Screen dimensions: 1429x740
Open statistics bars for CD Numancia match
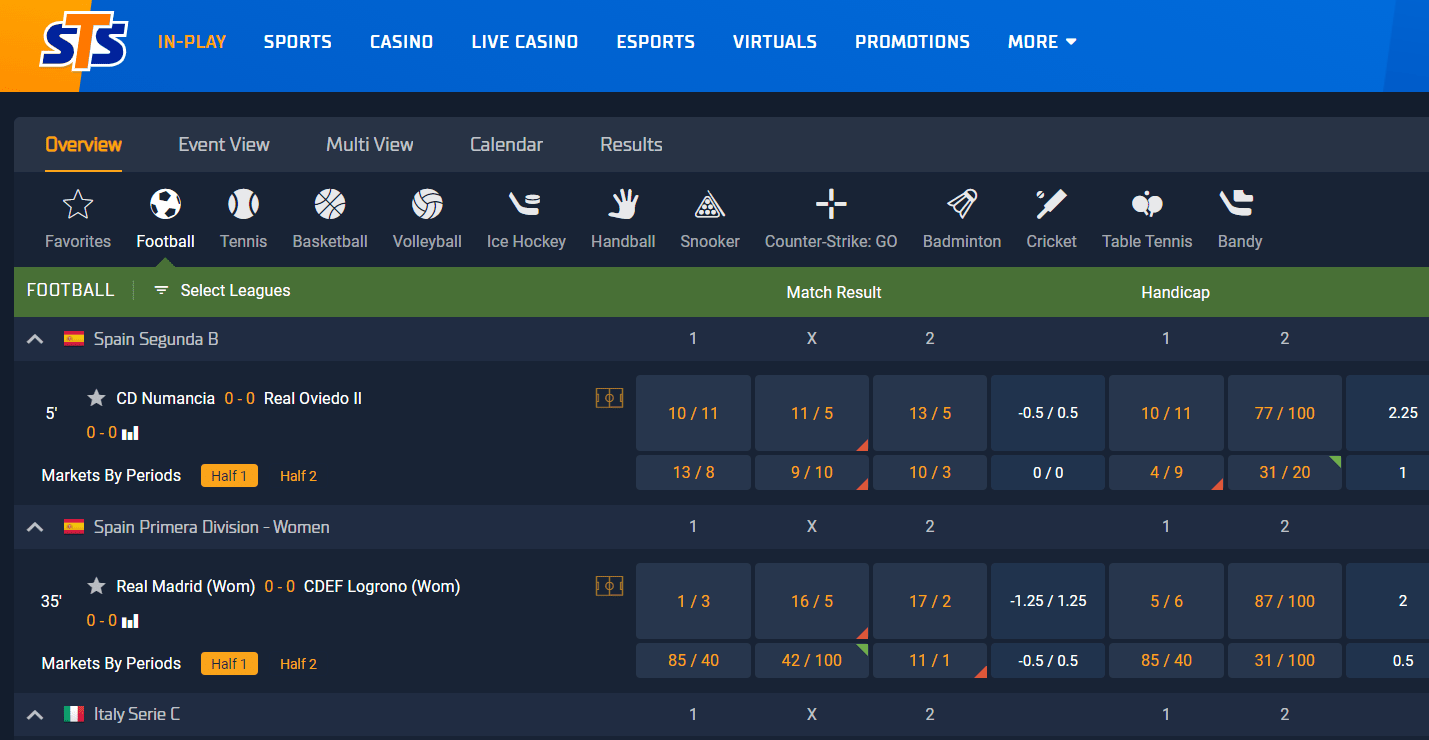[x=130, y=433]
